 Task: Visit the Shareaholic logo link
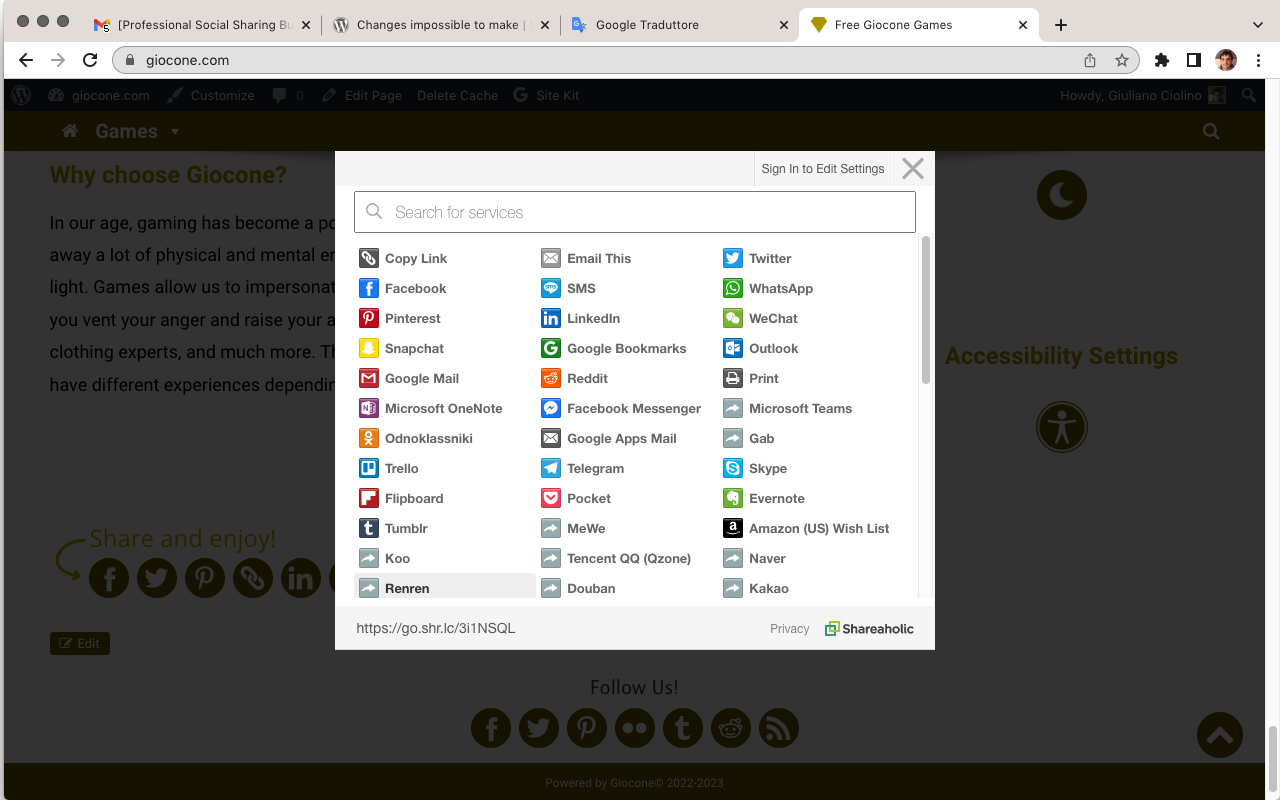pos(869,629)
